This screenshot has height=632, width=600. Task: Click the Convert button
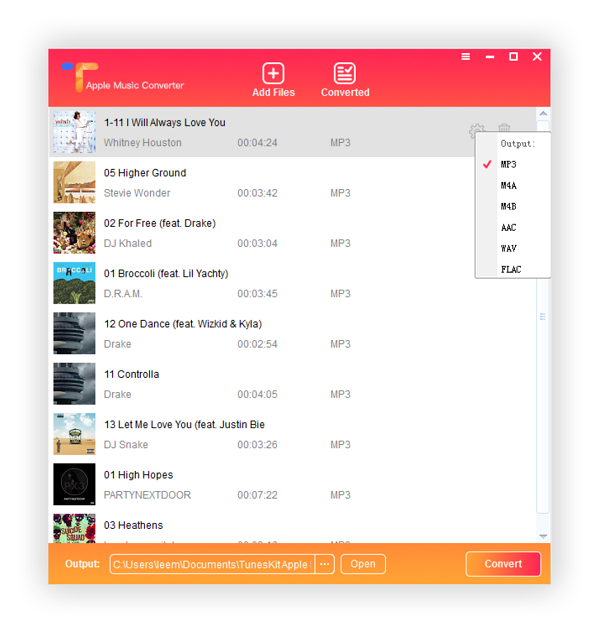tap(503, 564)
